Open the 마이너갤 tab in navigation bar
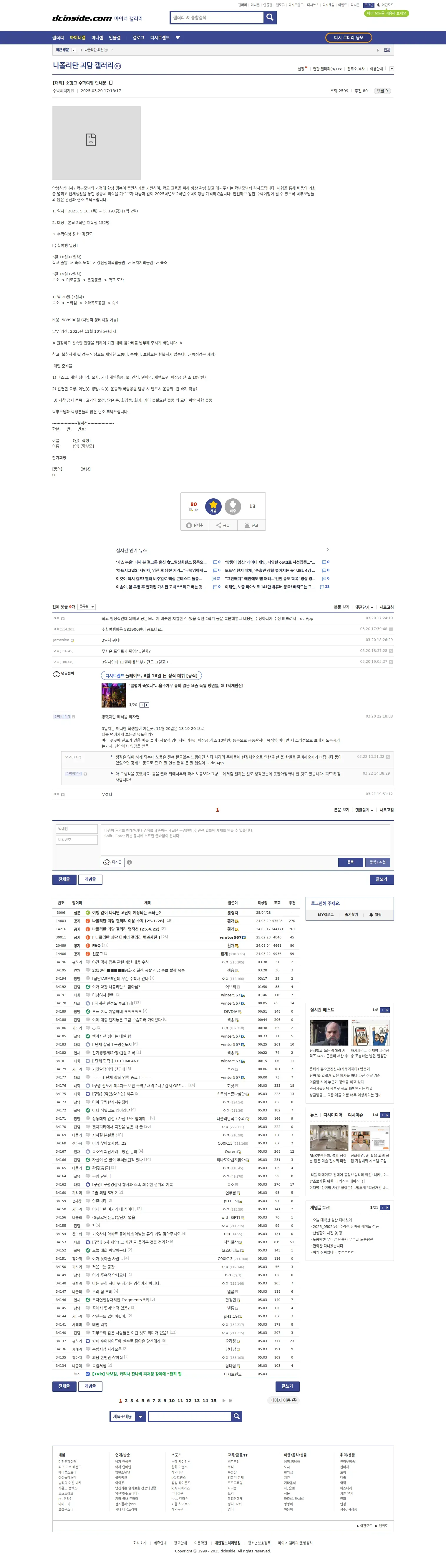The width and height of the screenshot is (446, 1568). (77, 38)
